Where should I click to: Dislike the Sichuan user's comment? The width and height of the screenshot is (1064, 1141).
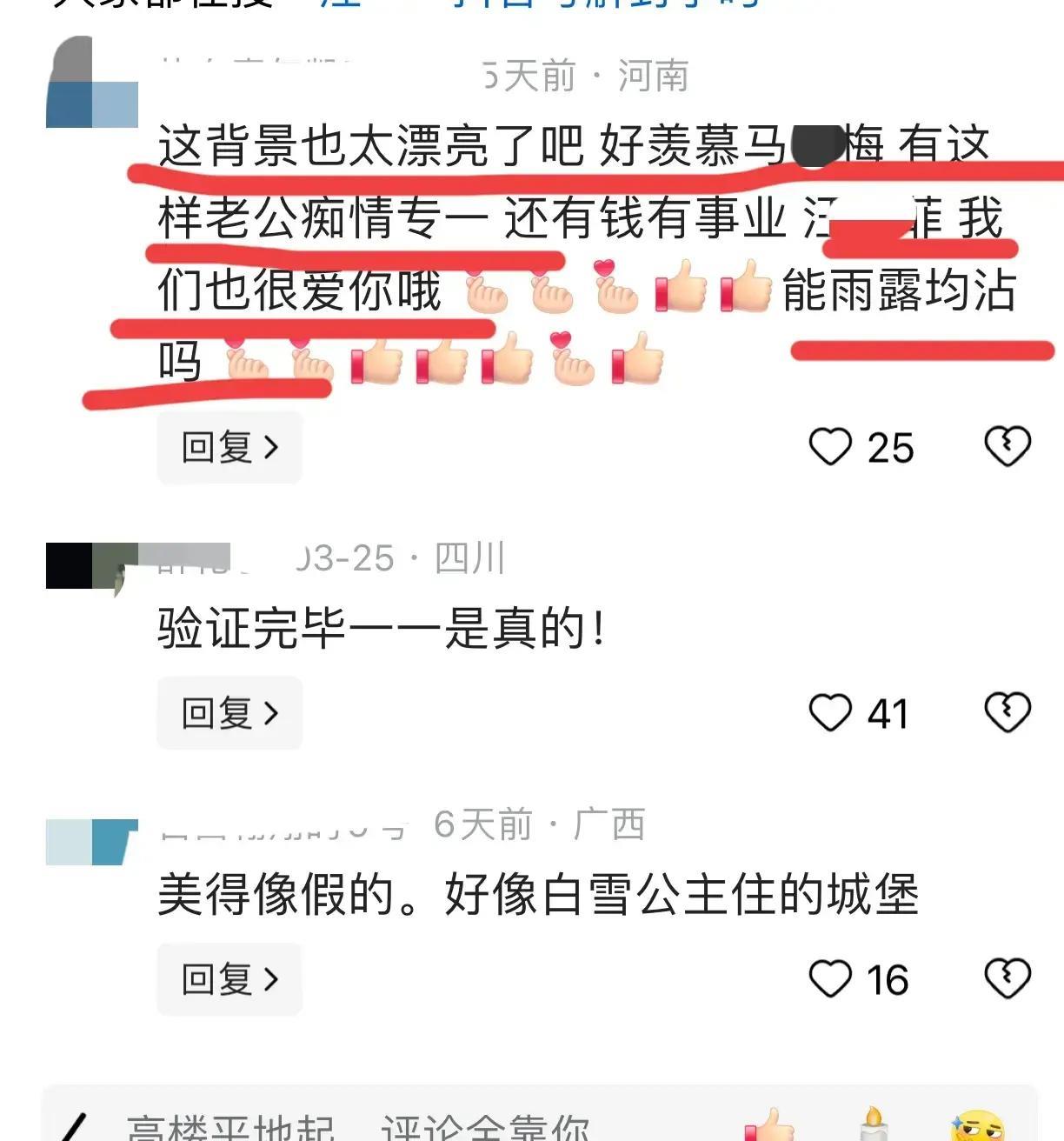[x=1007, y=713]
